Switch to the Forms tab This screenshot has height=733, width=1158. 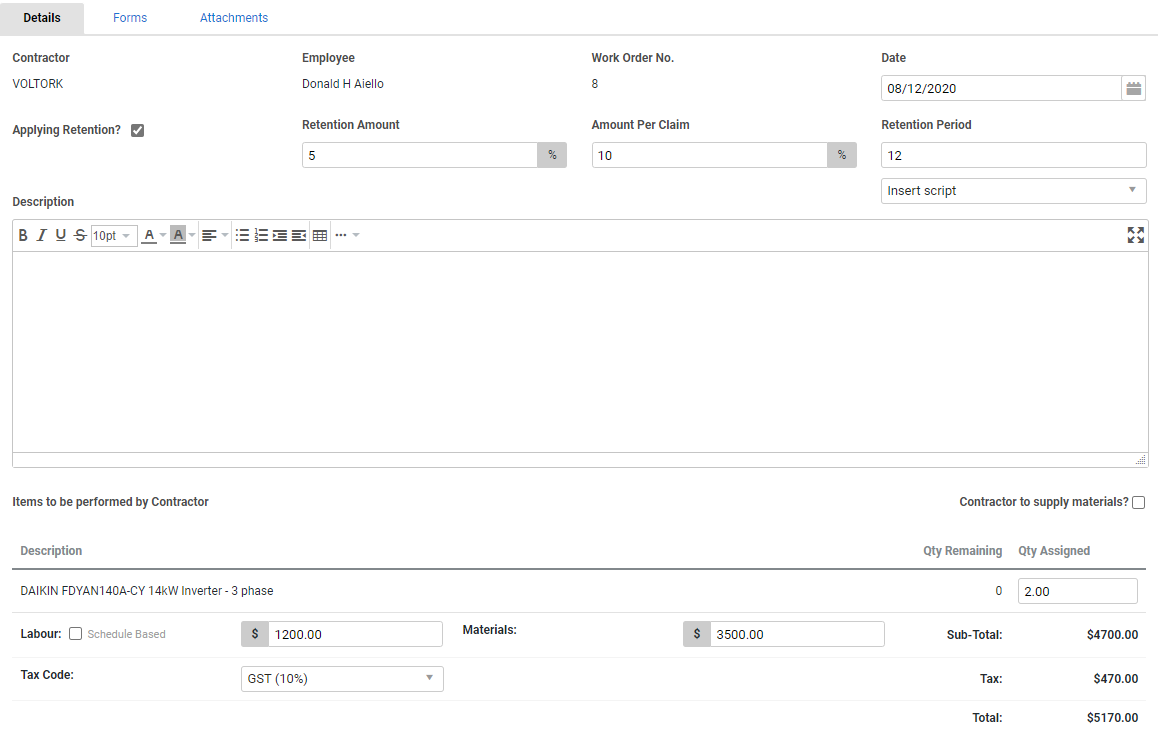[x=129, y=17]
